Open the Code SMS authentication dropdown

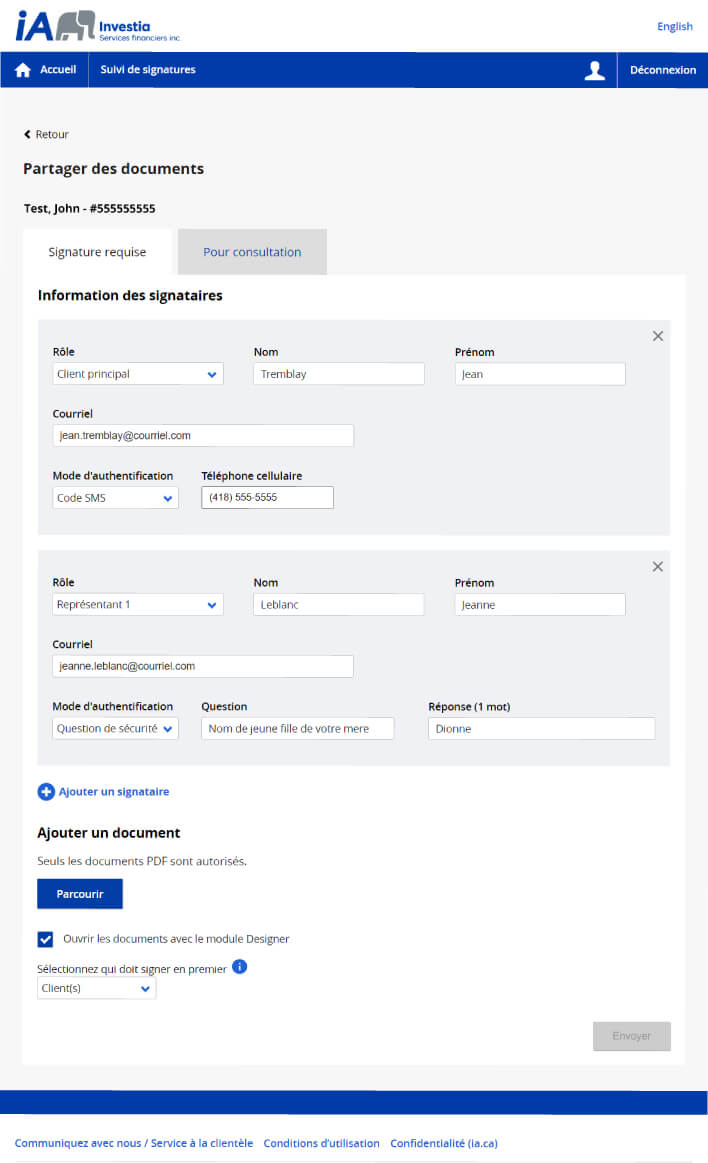pyautogui.click(x=115, y=498)
